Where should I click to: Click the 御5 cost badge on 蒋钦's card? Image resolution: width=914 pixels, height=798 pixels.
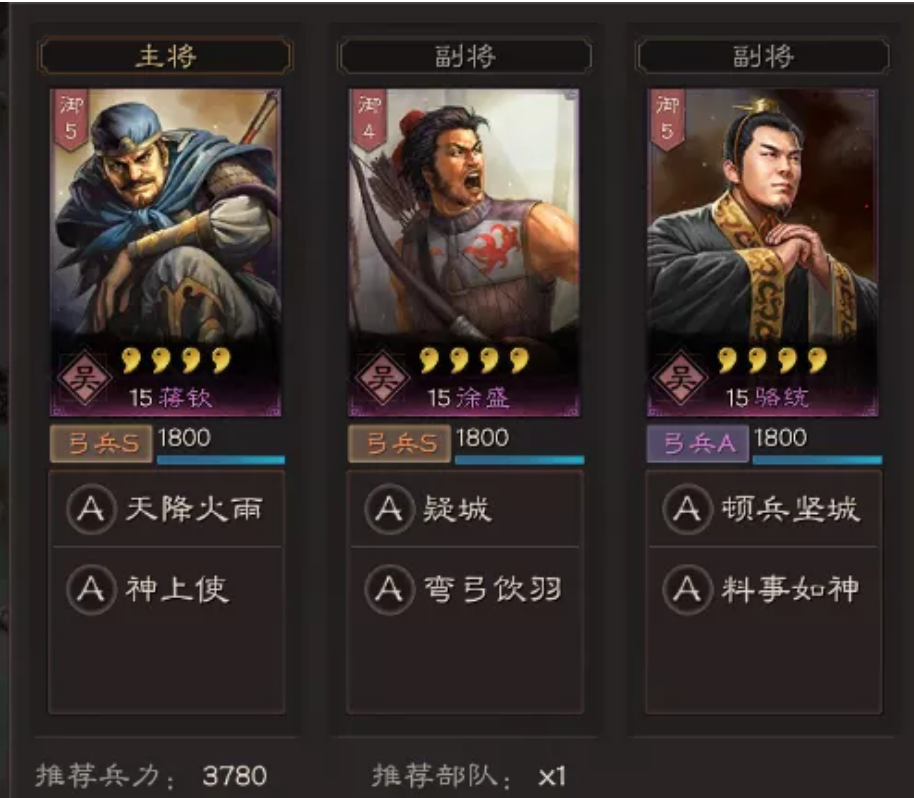click(x=71, y=119)
